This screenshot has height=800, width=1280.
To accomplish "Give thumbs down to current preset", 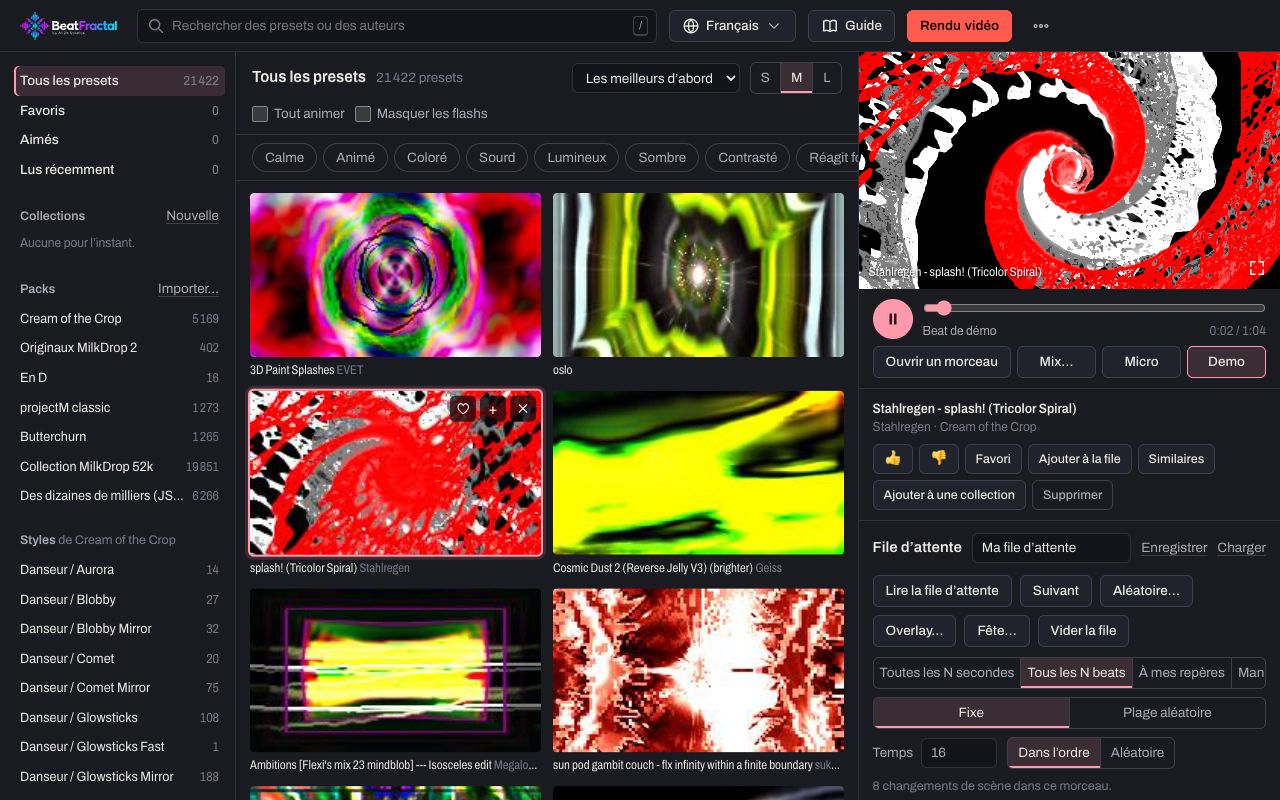I will [x=938, y=459].
